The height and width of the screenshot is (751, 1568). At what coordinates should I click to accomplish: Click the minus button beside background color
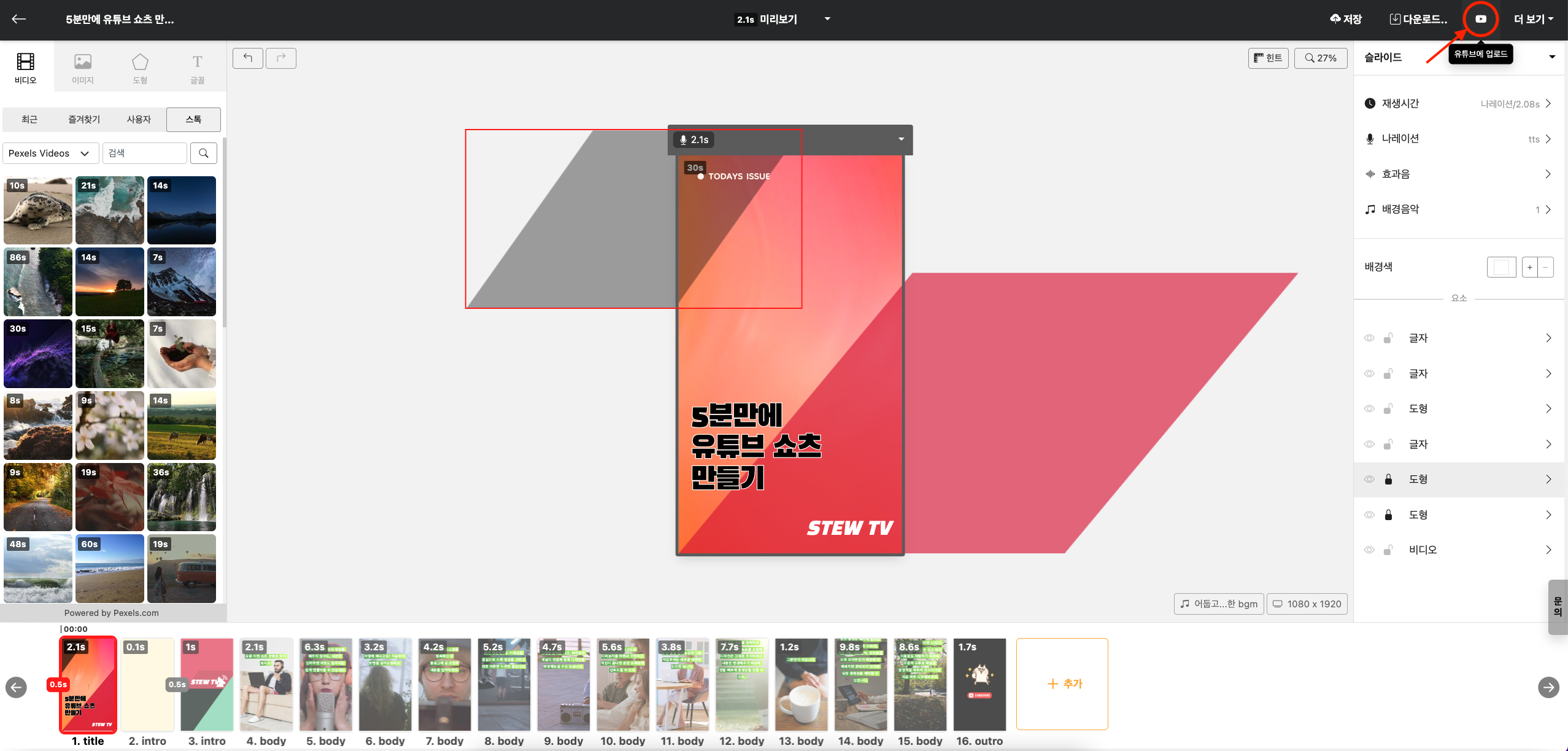pos(1546,267)
